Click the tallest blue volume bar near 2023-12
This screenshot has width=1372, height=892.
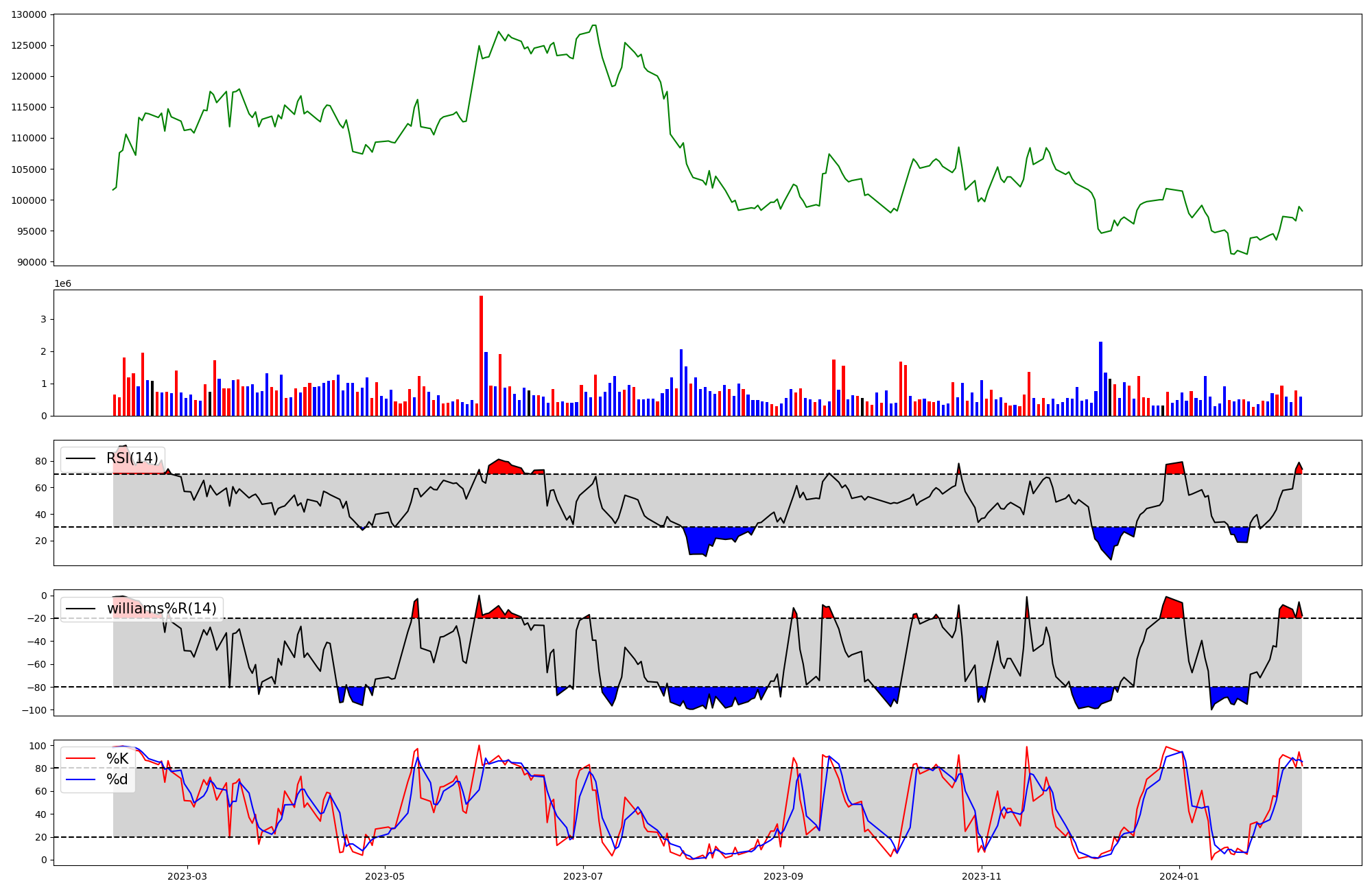pos(1100,379)
